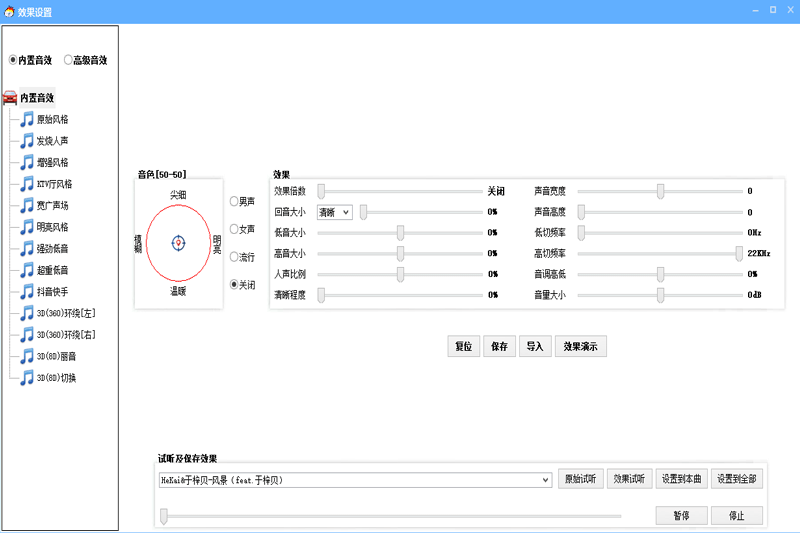Select the 超重低音 music note icon
This screenshot has height=533, width=800.
(27, 270)
